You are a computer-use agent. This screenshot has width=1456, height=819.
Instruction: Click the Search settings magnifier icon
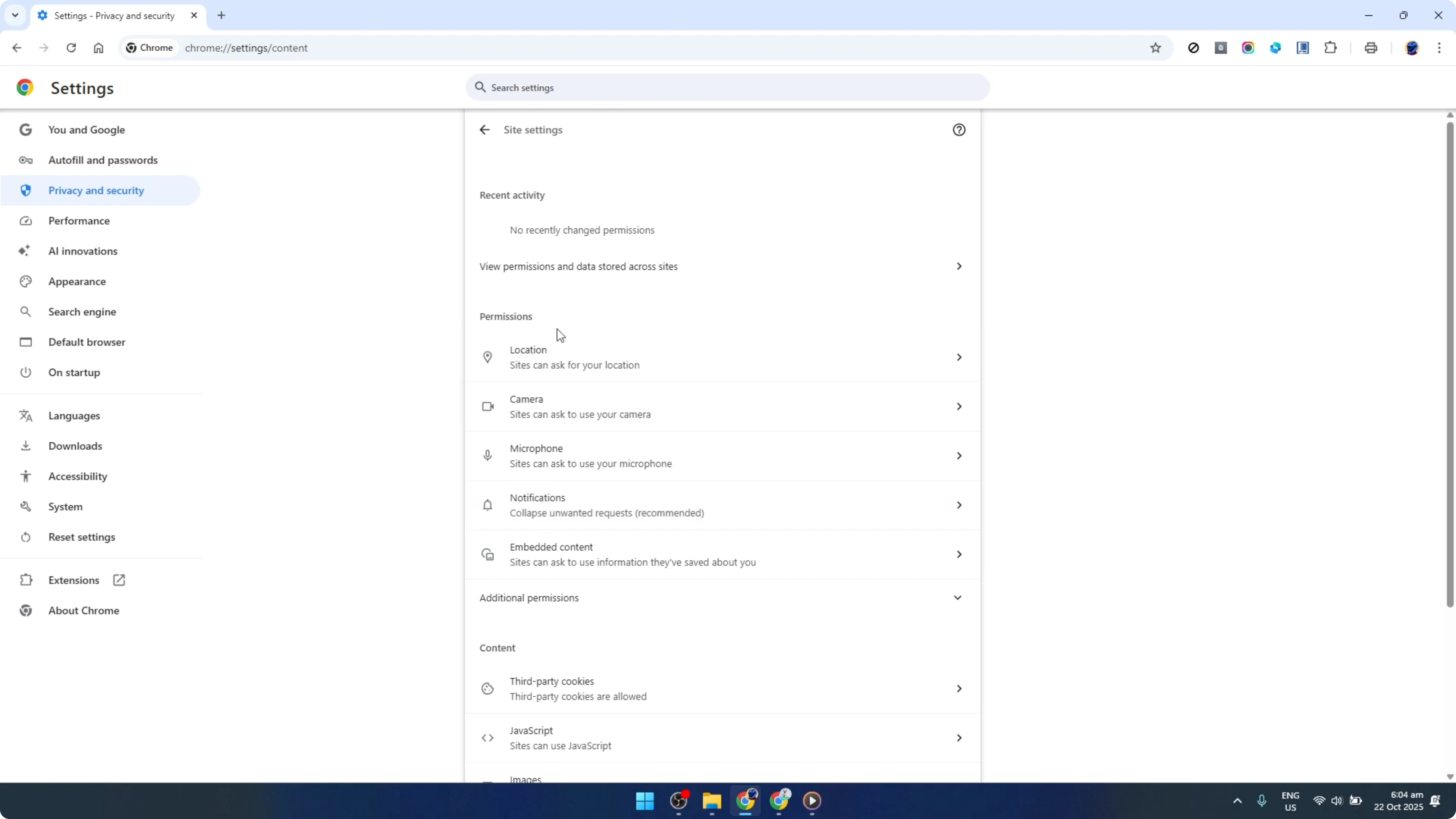coord(480,87)
